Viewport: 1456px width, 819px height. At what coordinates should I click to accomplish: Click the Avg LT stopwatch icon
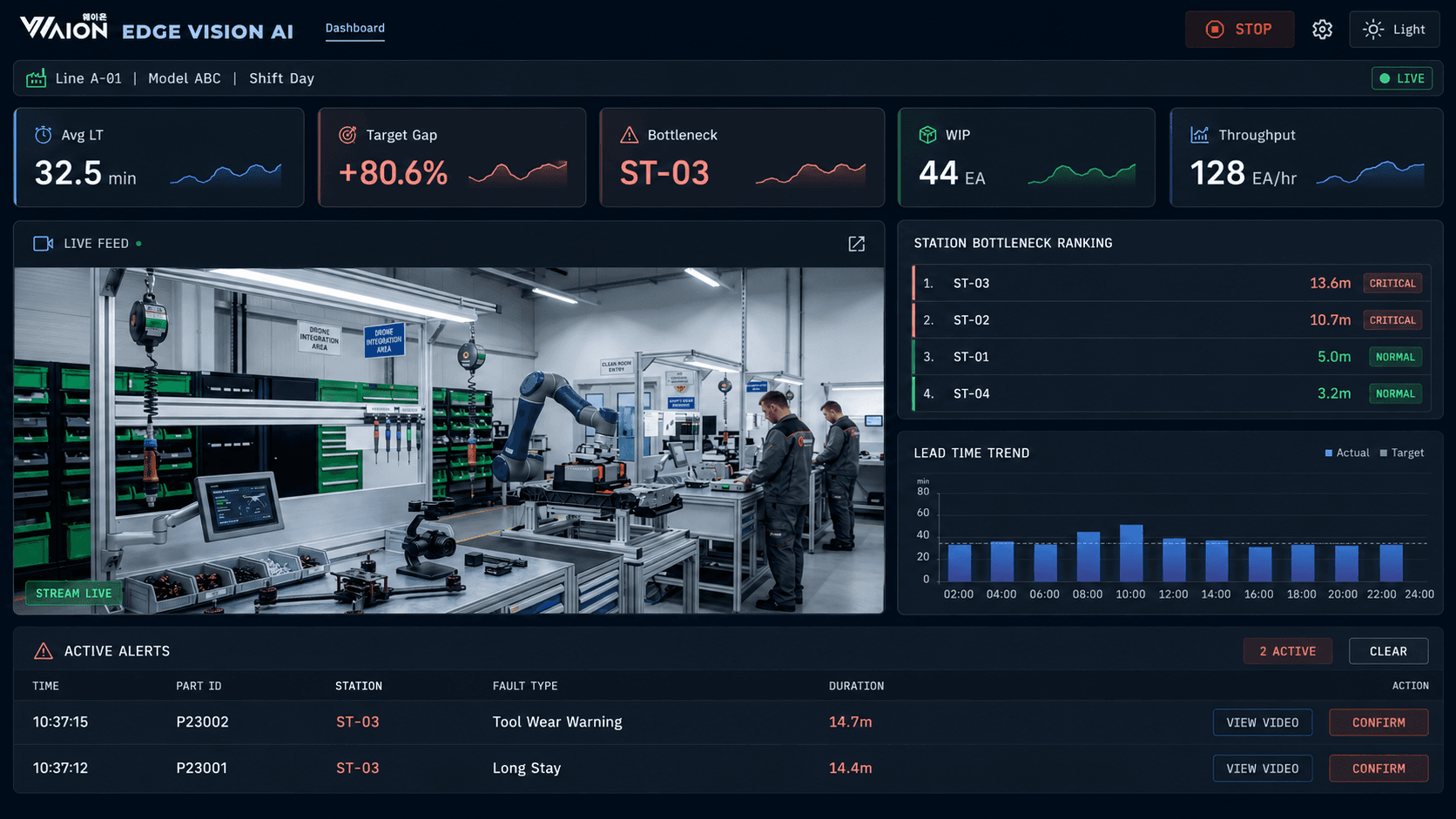(x=43, y=135)
